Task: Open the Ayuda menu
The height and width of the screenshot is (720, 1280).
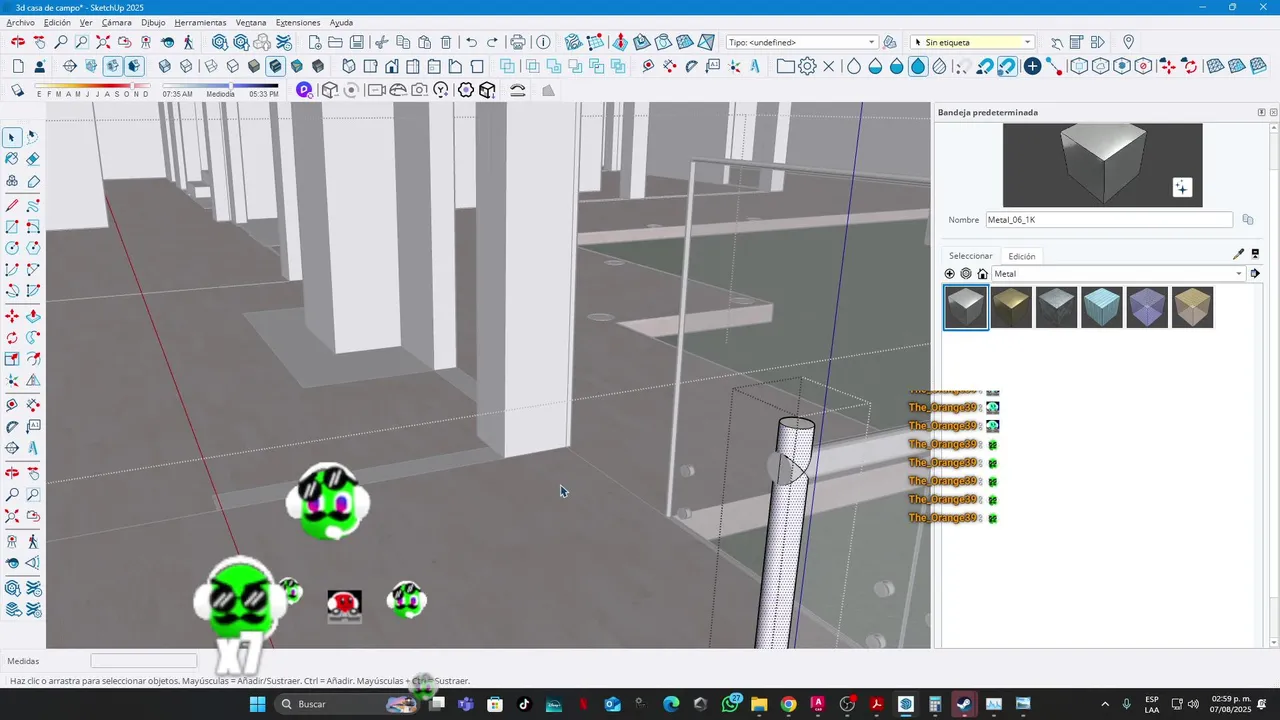Action: 341,22
